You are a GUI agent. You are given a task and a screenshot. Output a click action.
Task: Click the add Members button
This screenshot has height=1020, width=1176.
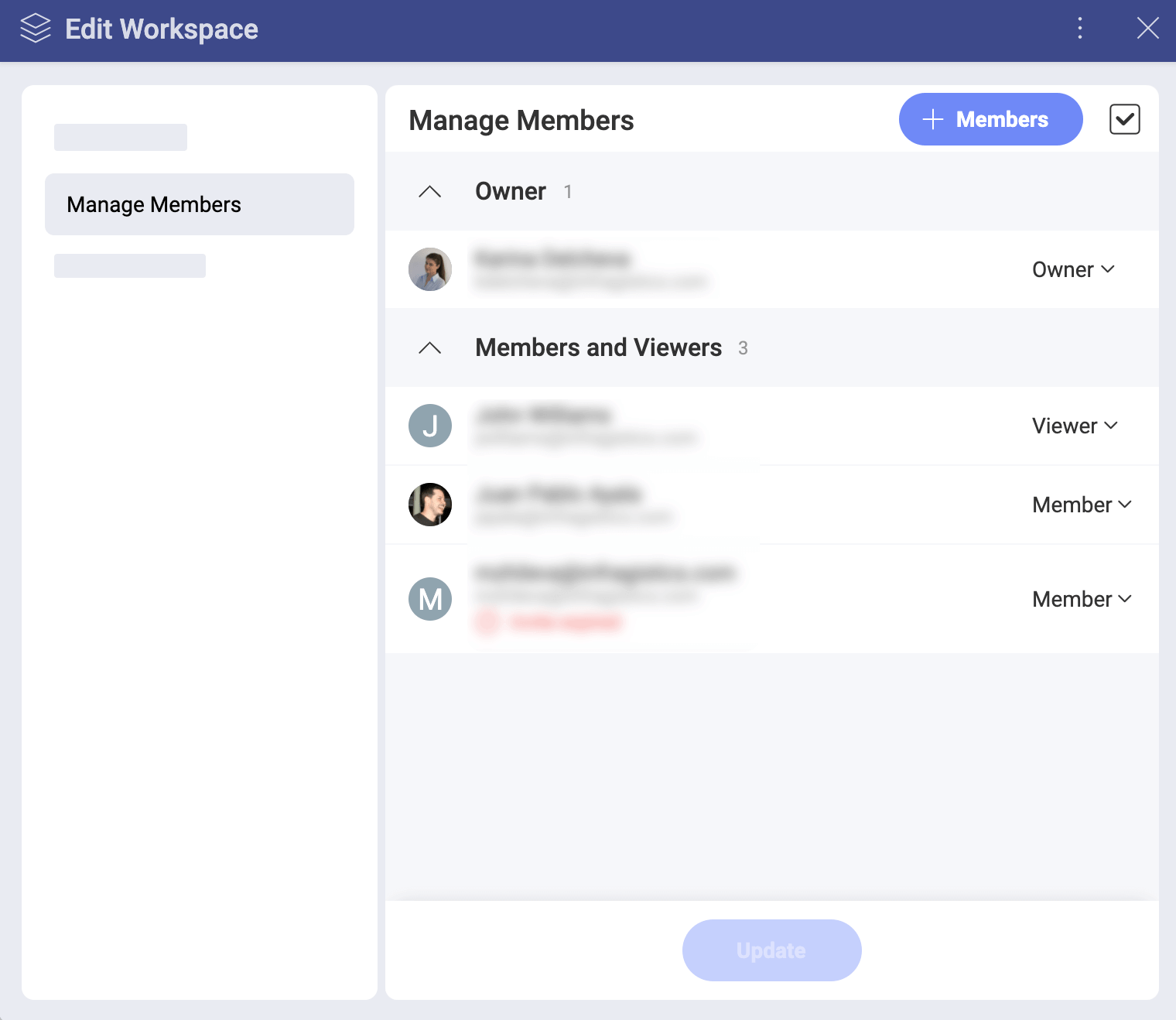pyautogui.click(x=990, y=119)
